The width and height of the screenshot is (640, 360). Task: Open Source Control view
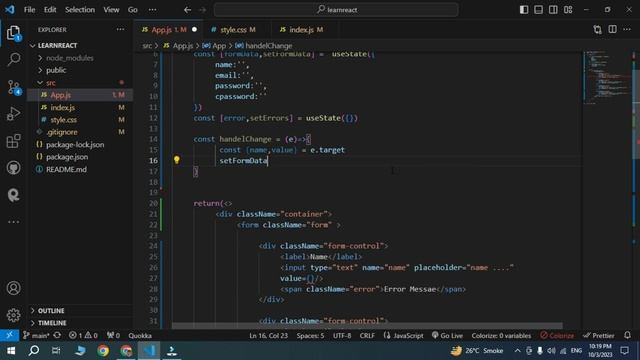13,87
